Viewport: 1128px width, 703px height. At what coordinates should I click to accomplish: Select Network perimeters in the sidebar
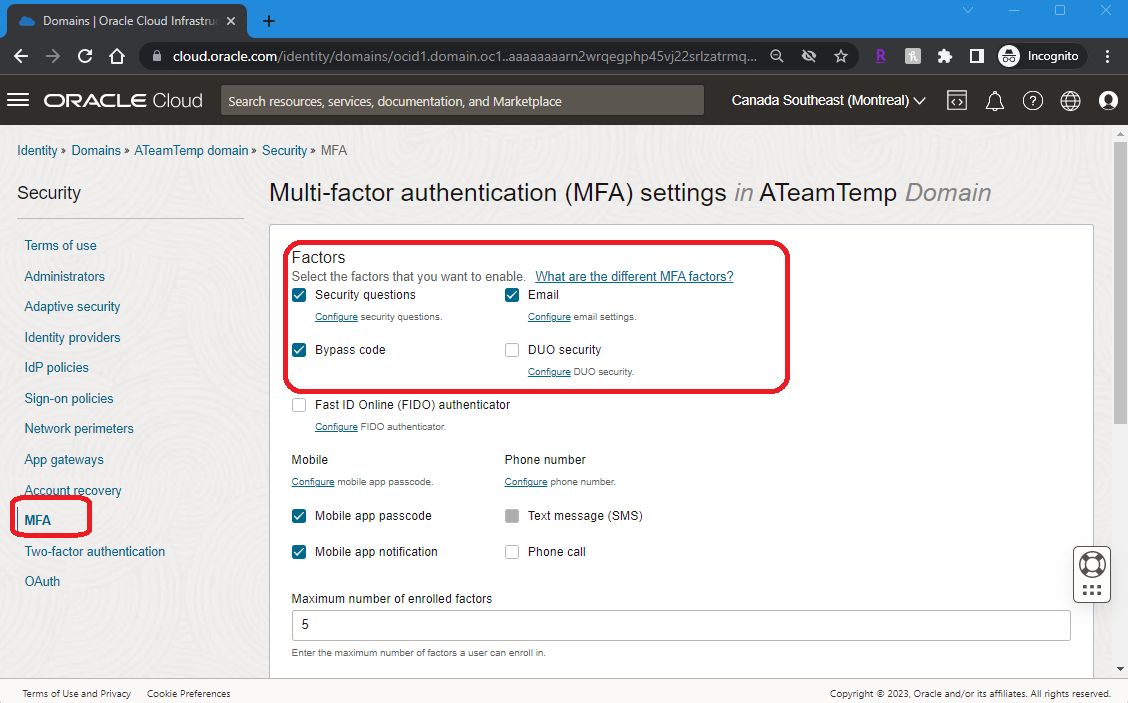point(79,429)
